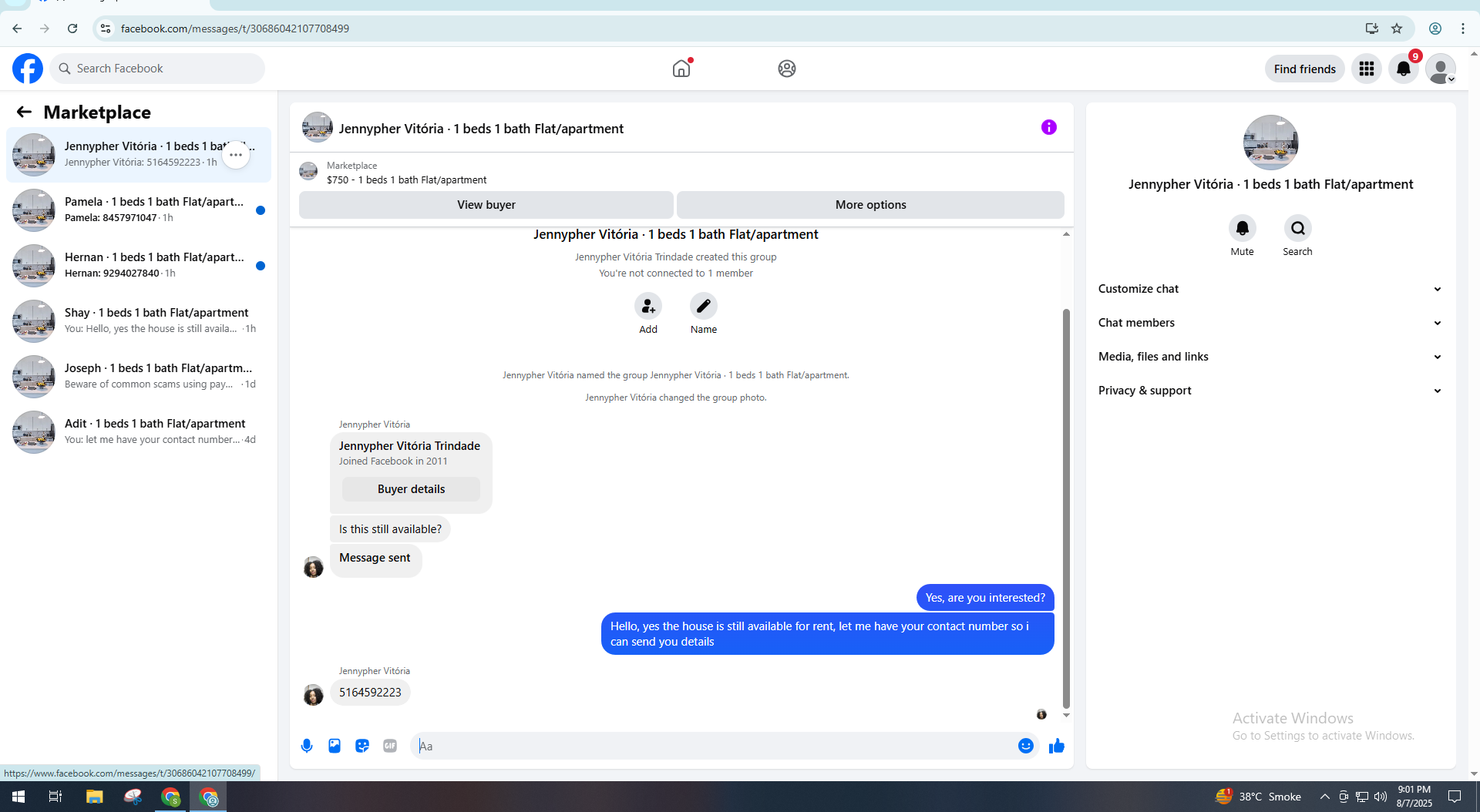This screenshot has width=1480, height=812.
Task: Open the Hernan conversation
Action: (x=139, y=266)
